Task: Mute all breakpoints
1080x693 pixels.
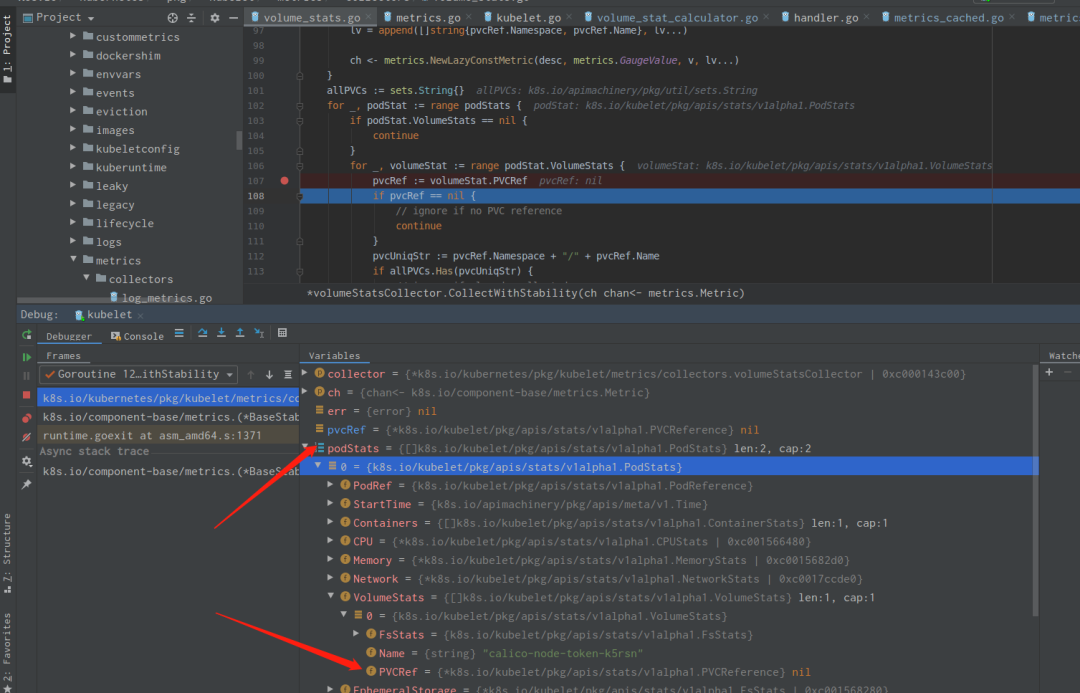Action: click(x=27, y=437)
